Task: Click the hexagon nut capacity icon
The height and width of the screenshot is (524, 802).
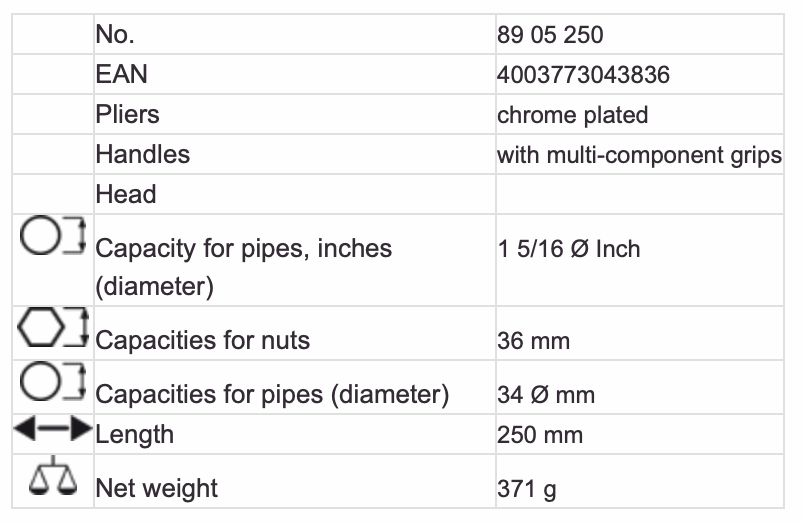Action: tap(54, 328)
